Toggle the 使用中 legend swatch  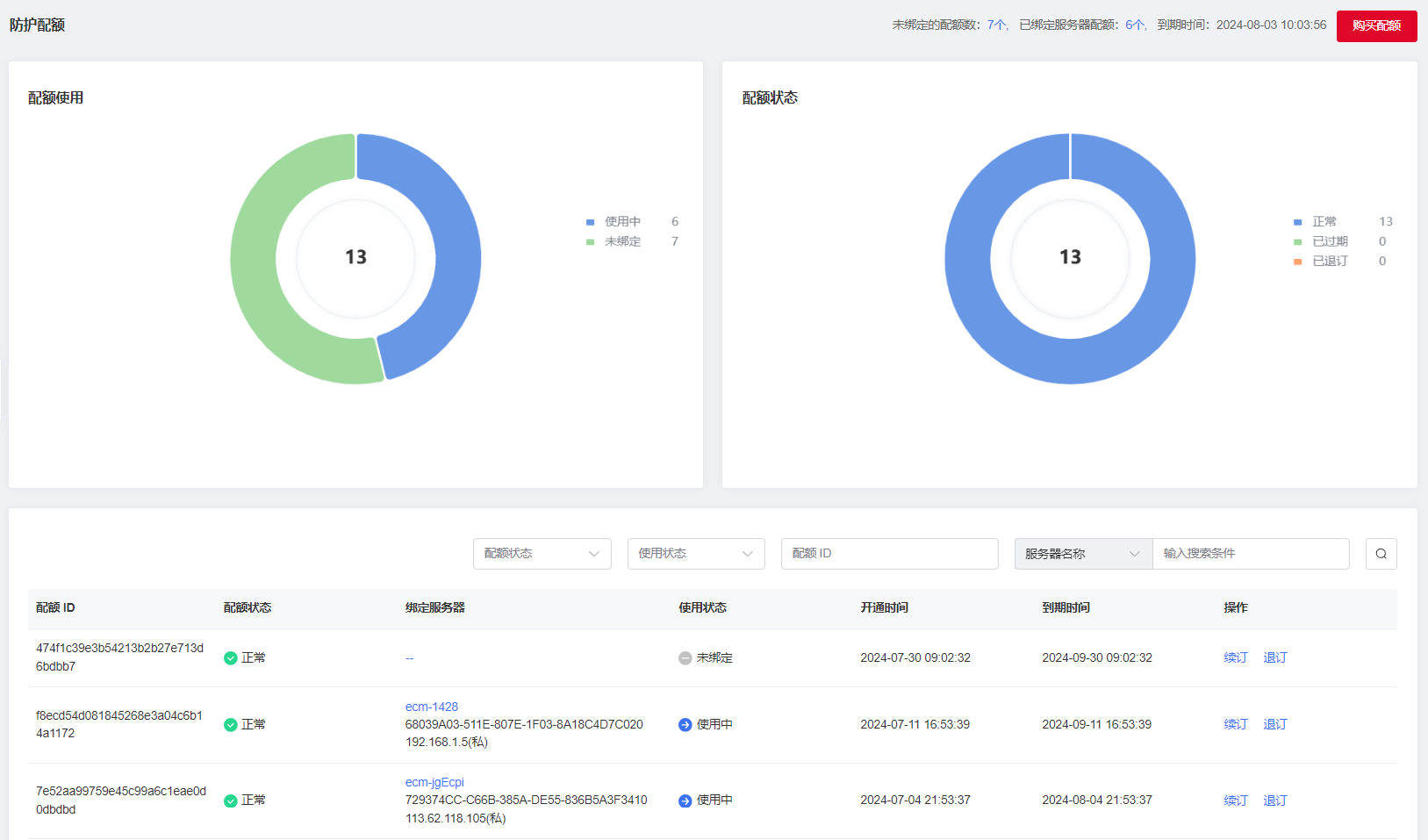591,222
